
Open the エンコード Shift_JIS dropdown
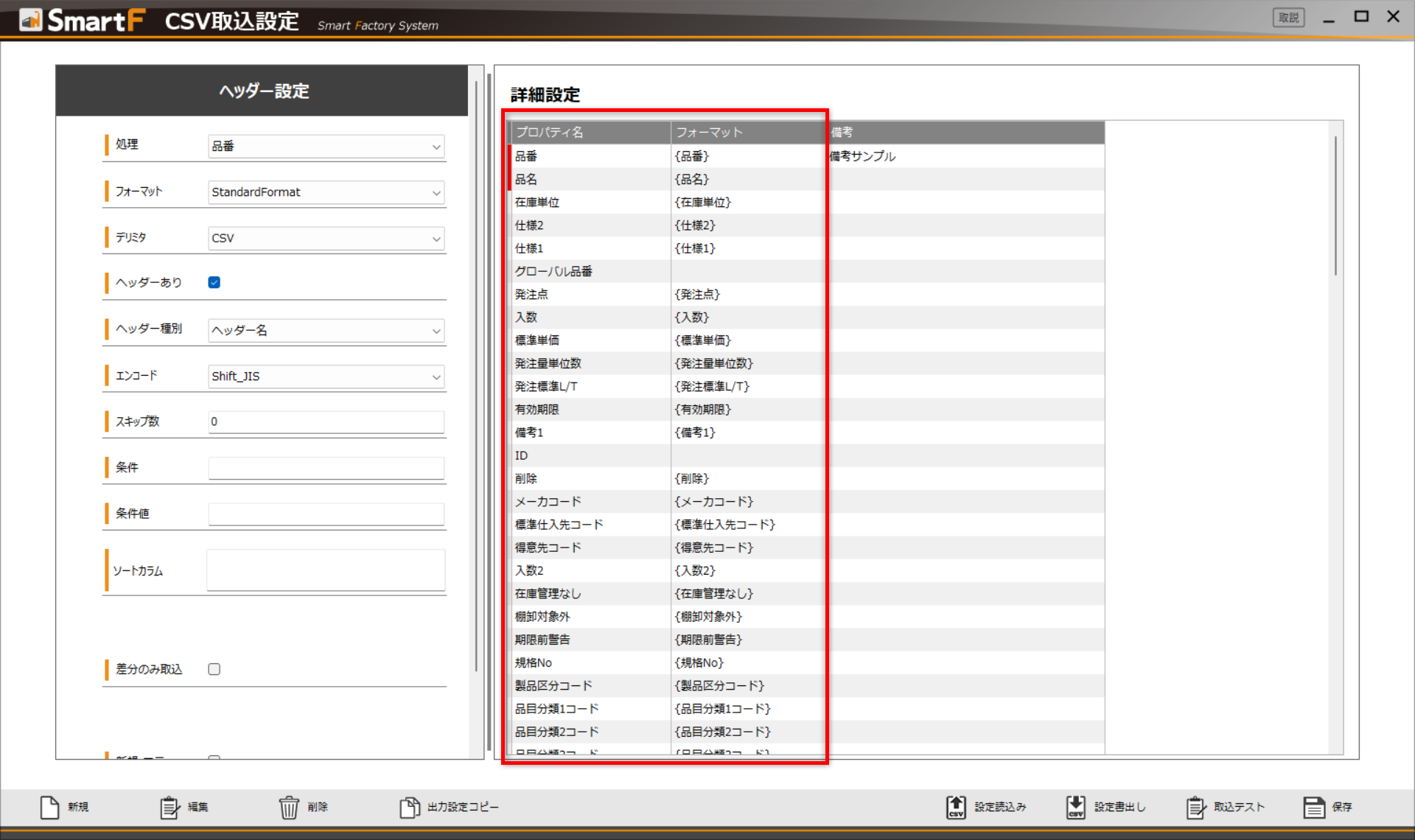326,377
